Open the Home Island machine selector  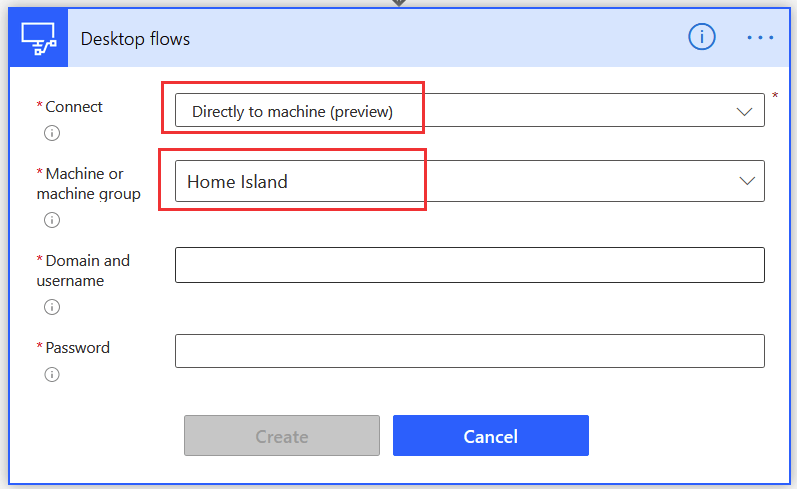click(470, 181)
